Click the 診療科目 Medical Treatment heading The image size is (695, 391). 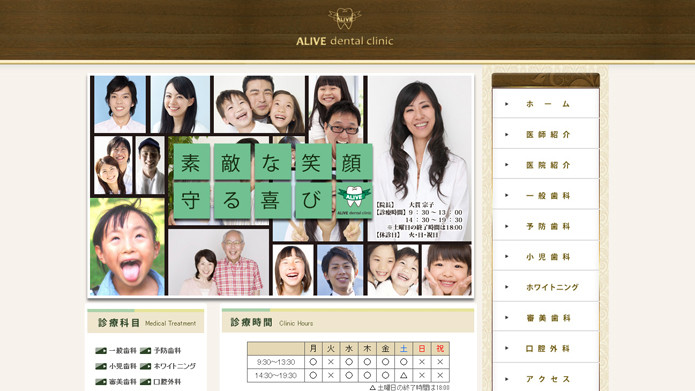[146, 322]
